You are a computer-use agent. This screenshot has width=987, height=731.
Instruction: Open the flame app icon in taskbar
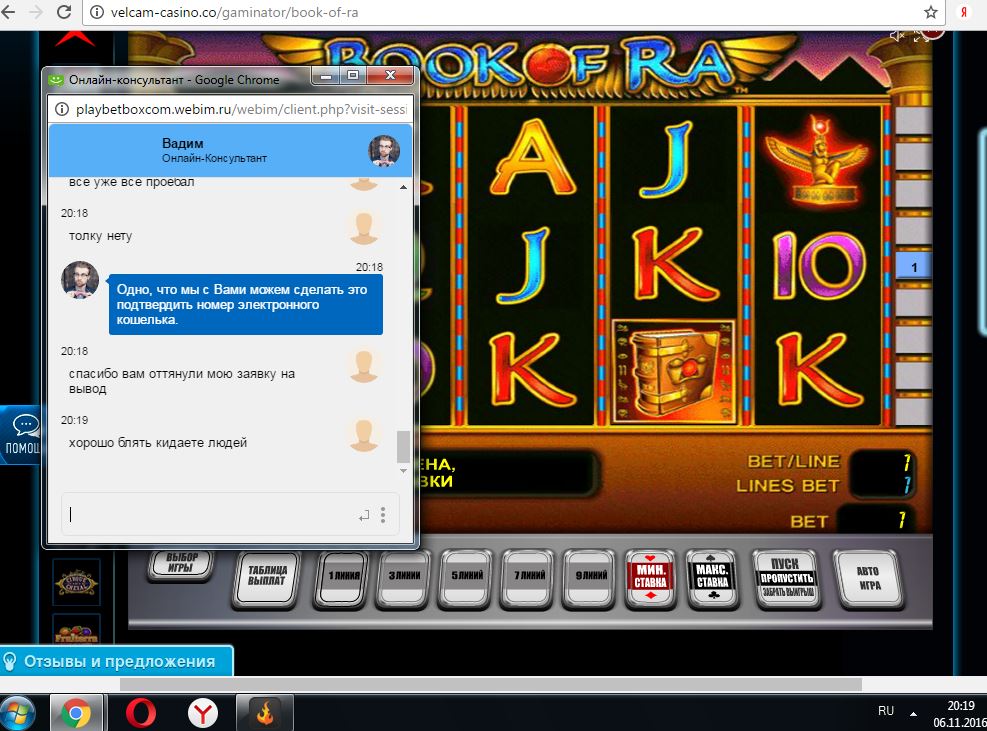point(264,713)
